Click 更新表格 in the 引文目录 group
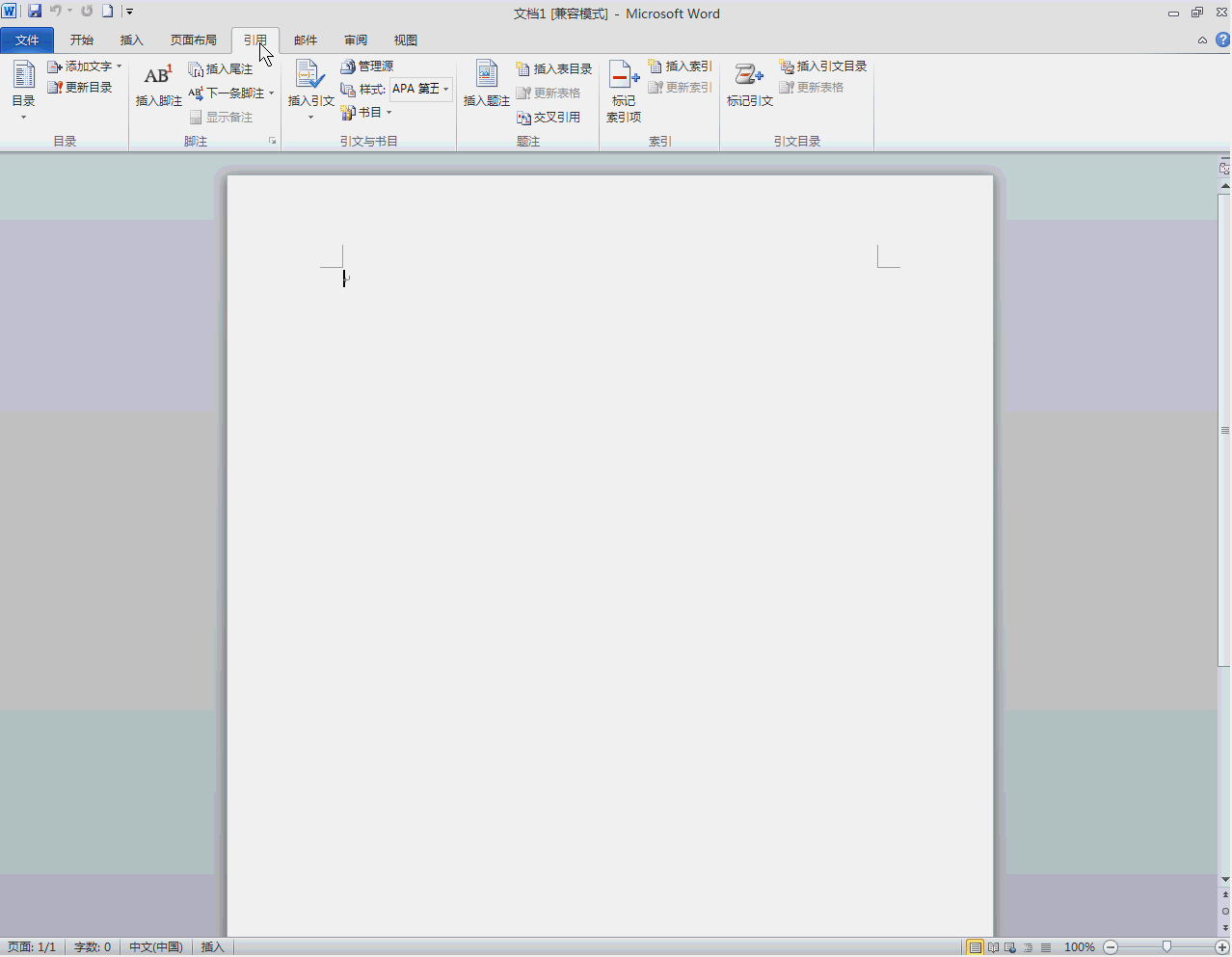 click(812, 88)
